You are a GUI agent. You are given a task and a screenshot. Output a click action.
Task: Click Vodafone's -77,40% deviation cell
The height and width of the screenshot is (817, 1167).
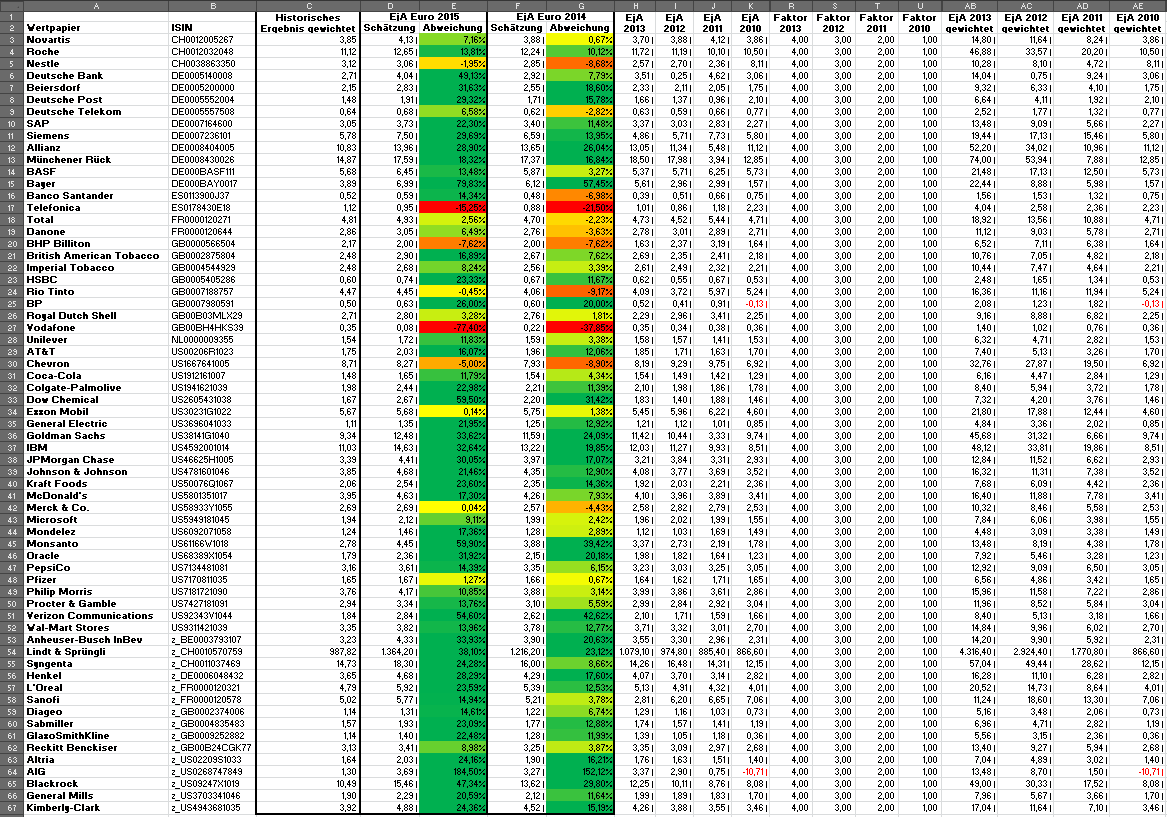tap(453, 327)
